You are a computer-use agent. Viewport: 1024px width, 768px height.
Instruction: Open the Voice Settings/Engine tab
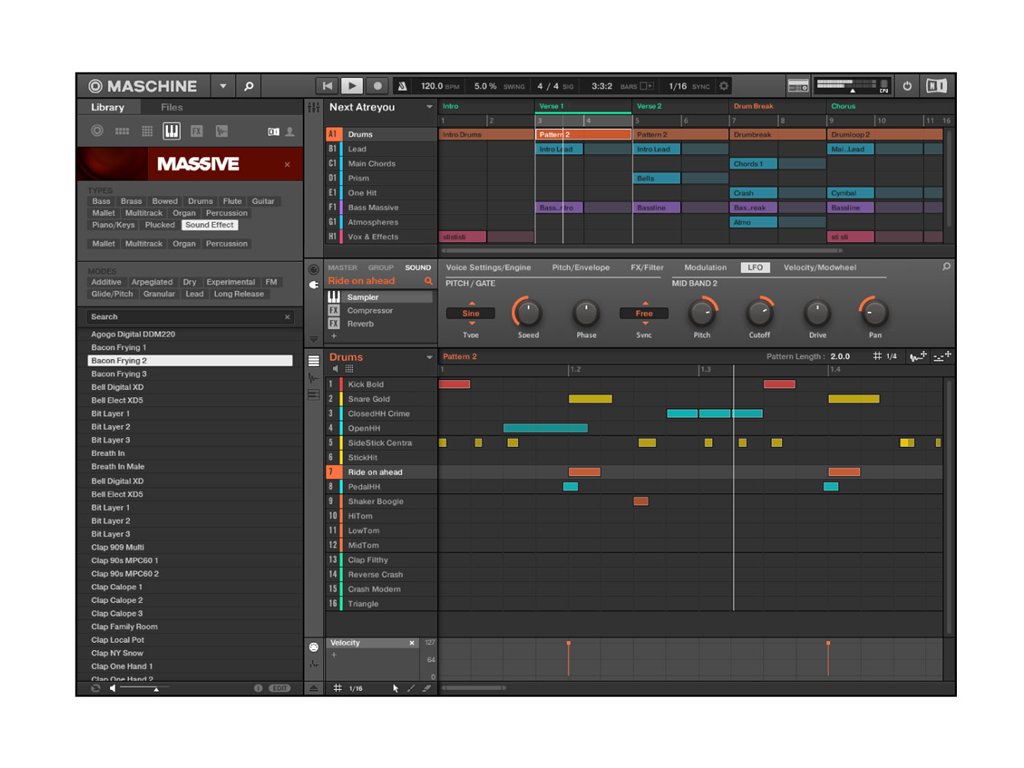click(x=488, y=268)
